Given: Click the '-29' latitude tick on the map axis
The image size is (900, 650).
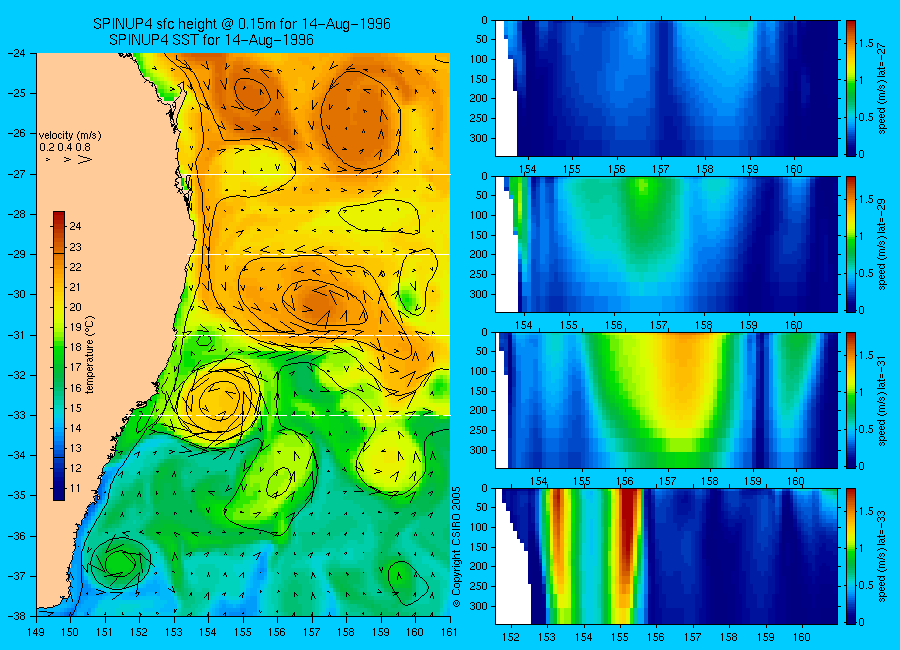Looking at the screenshot, I should pos(18,254).
